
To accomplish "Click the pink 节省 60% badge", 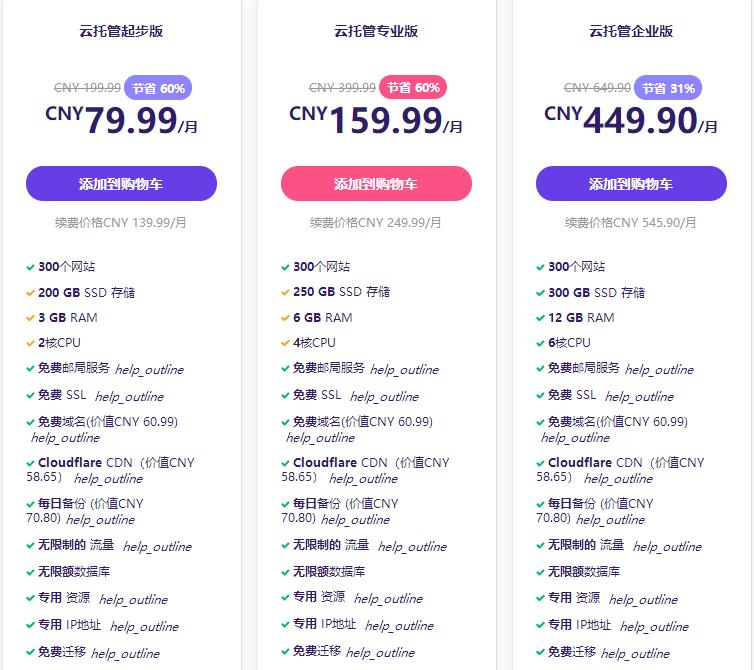I will 414,88.
